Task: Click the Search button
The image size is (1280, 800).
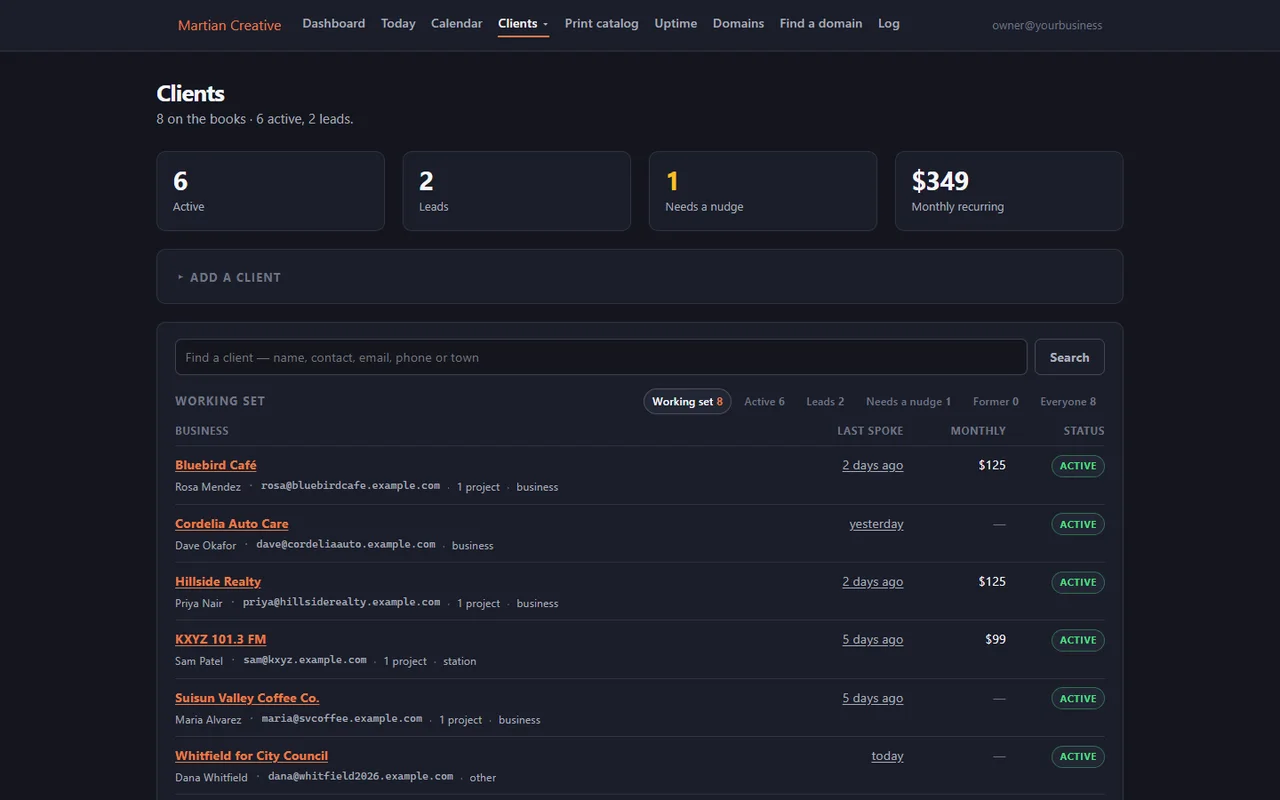Action: coord(1069,357)
